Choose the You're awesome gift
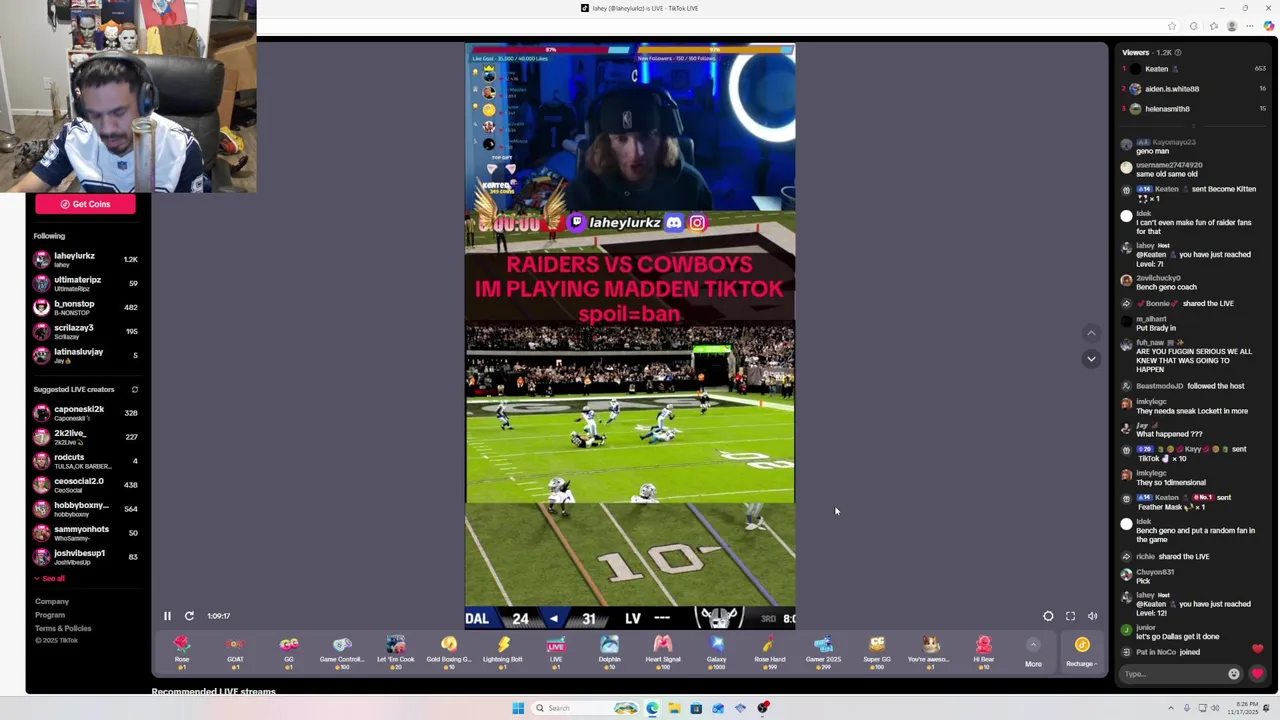The width and height of the screenshot is (1280, 720). click(930, 650)
